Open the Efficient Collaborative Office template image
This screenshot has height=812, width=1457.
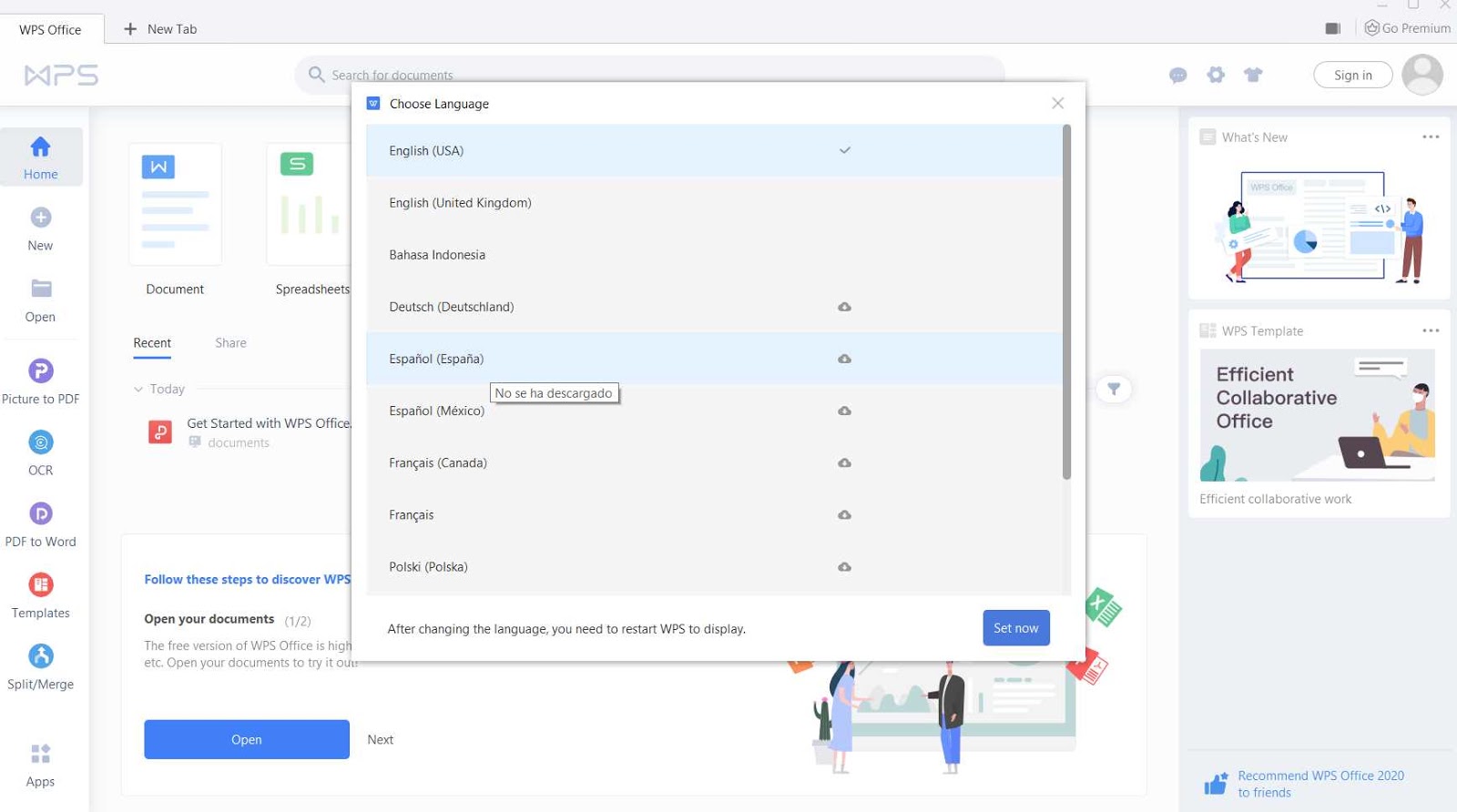tap(1318, 415)
